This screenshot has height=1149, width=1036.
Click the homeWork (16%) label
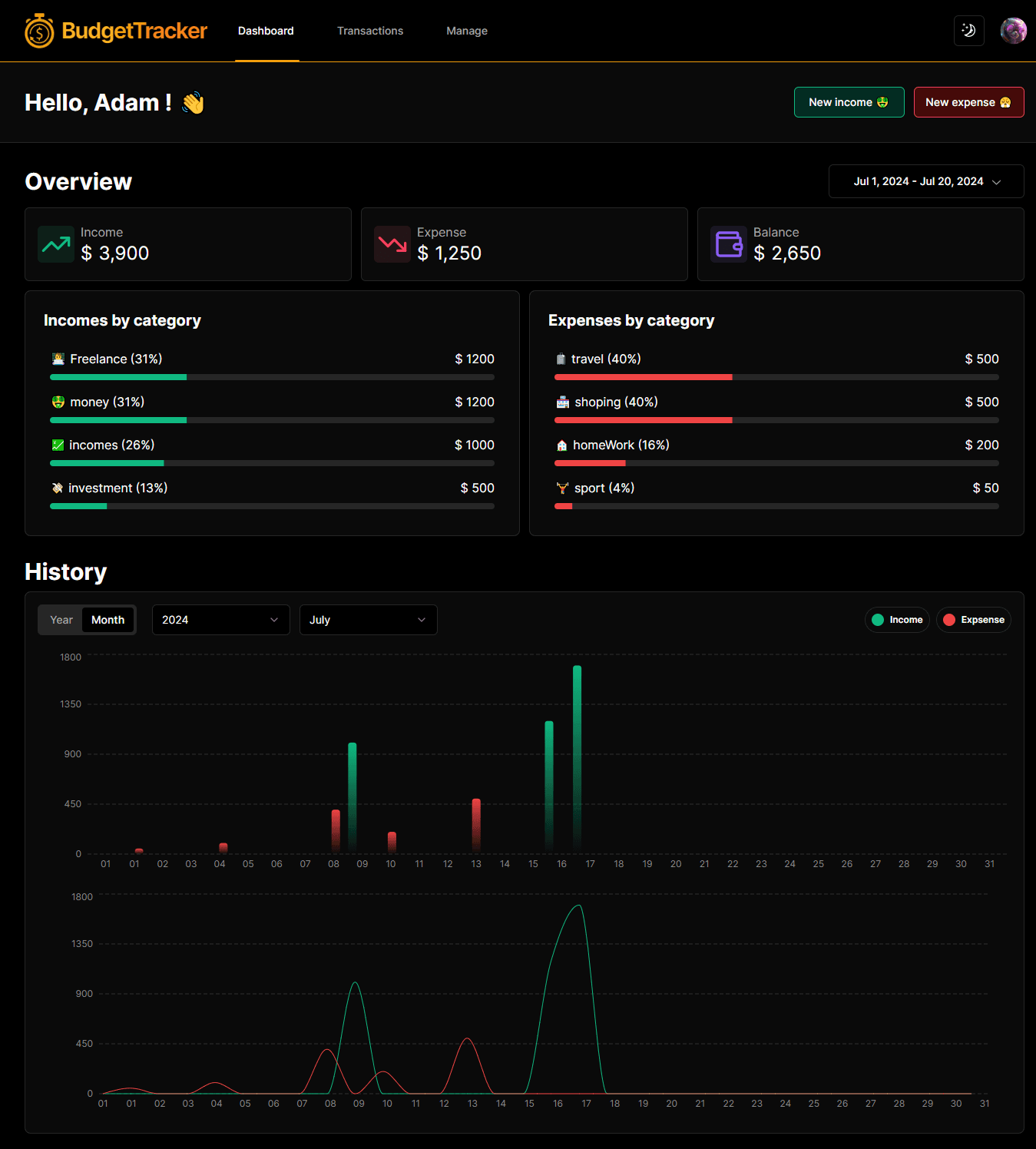621,445
